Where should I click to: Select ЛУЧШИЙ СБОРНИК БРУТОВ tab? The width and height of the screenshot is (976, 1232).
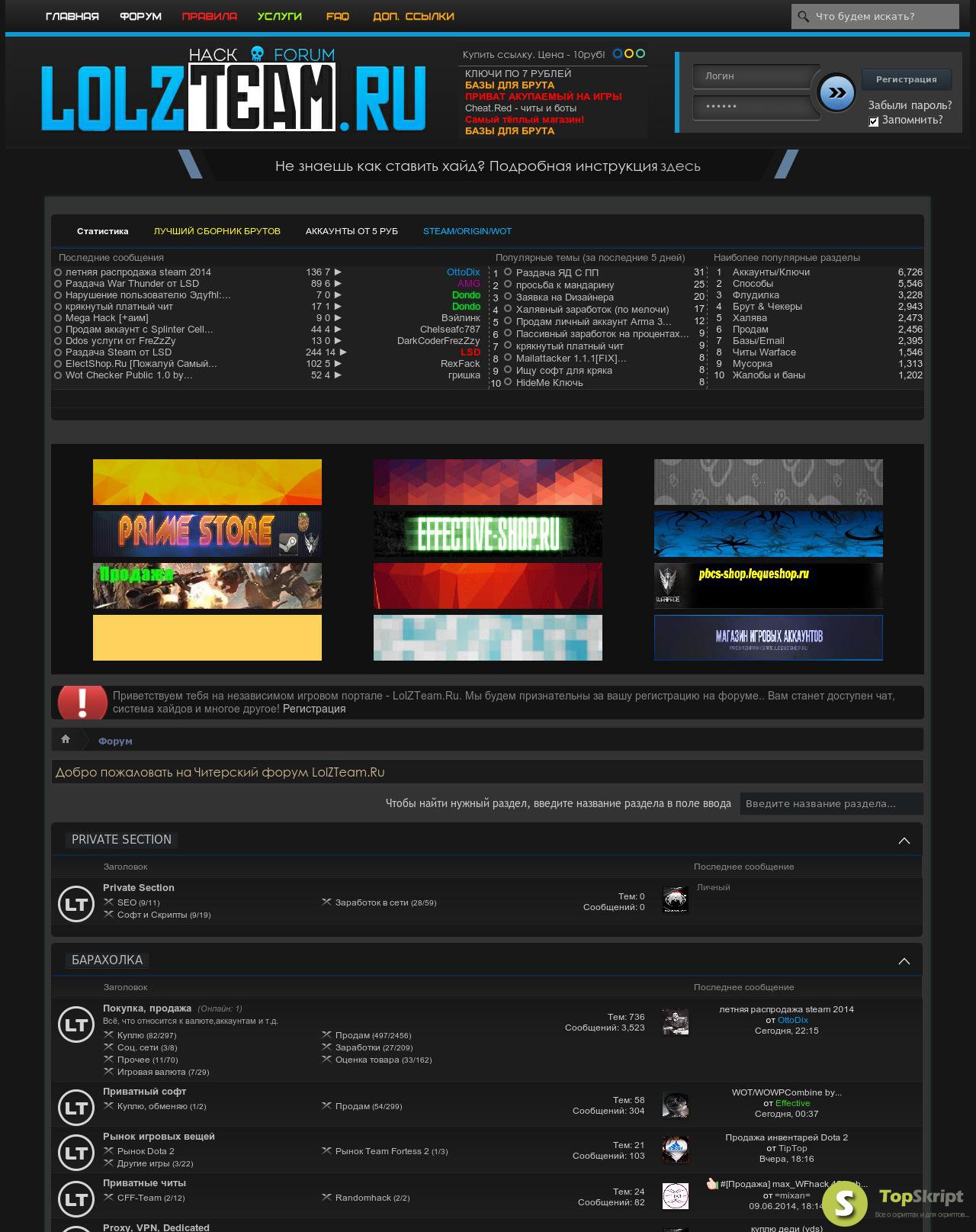click(x=217, y=231)
